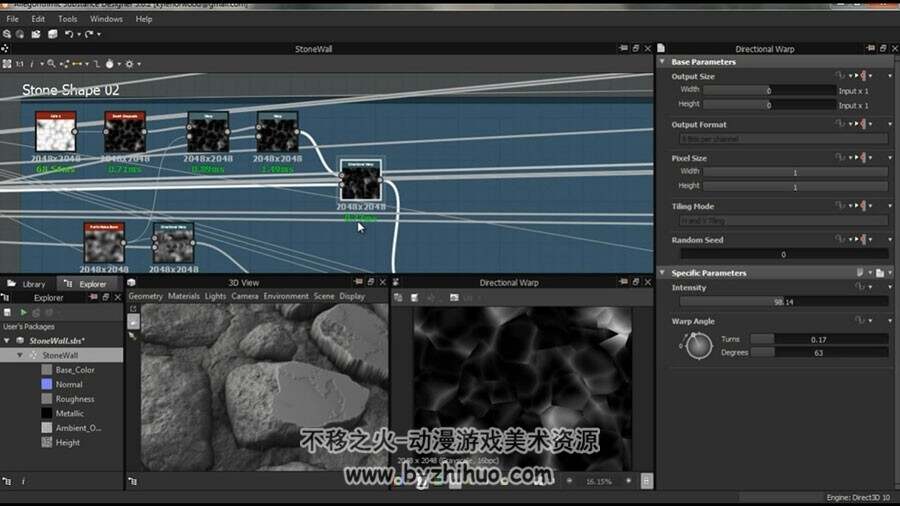Click the camera mode icon on the 3D View side toolbar

coord(133,322)
